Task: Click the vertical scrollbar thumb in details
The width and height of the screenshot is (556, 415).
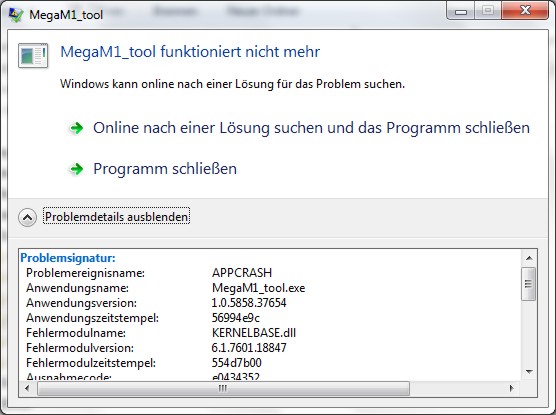Action: pyautogui.click(x=529, y=284)
